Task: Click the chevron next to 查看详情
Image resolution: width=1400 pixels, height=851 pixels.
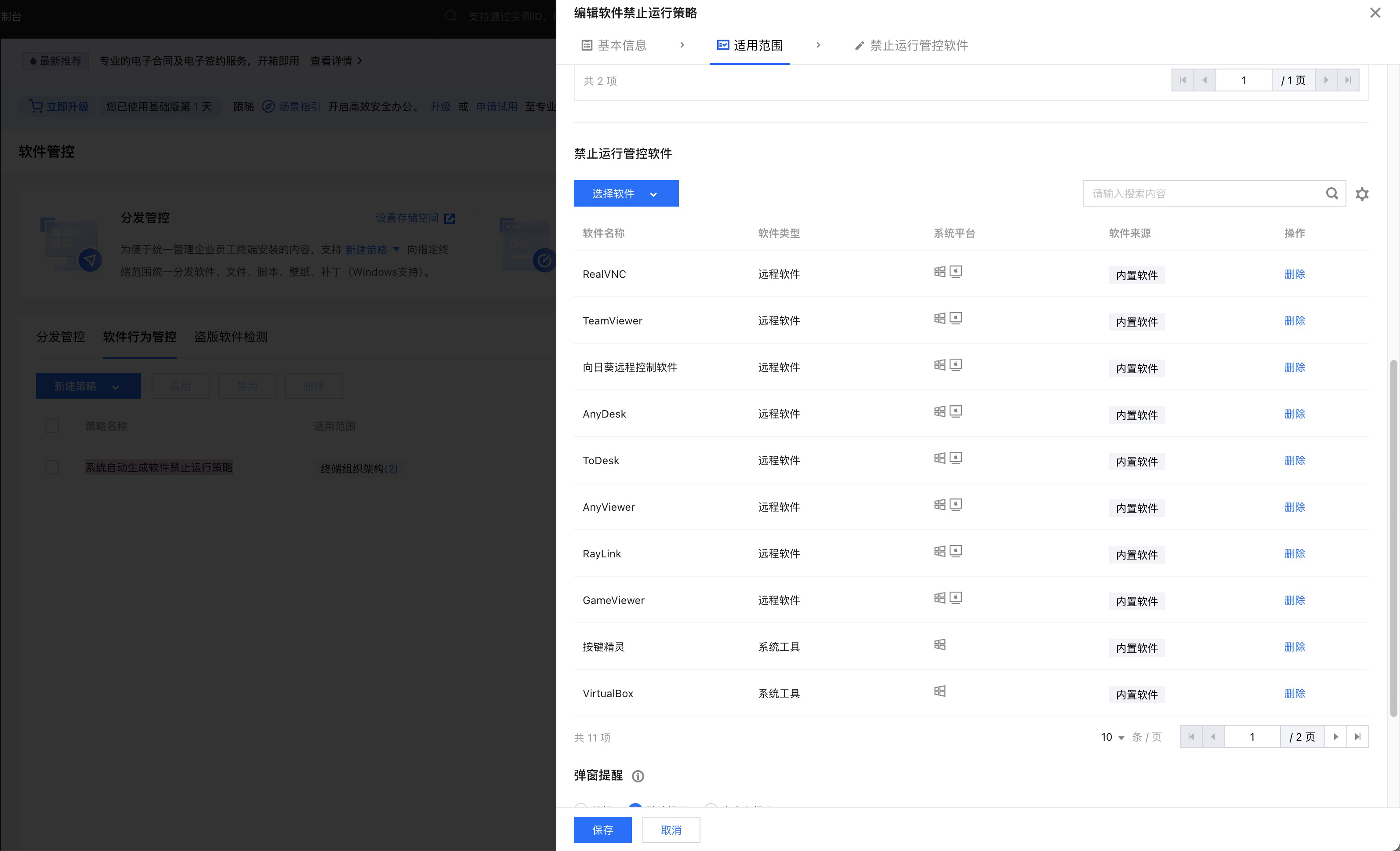Action: point(359,61)
